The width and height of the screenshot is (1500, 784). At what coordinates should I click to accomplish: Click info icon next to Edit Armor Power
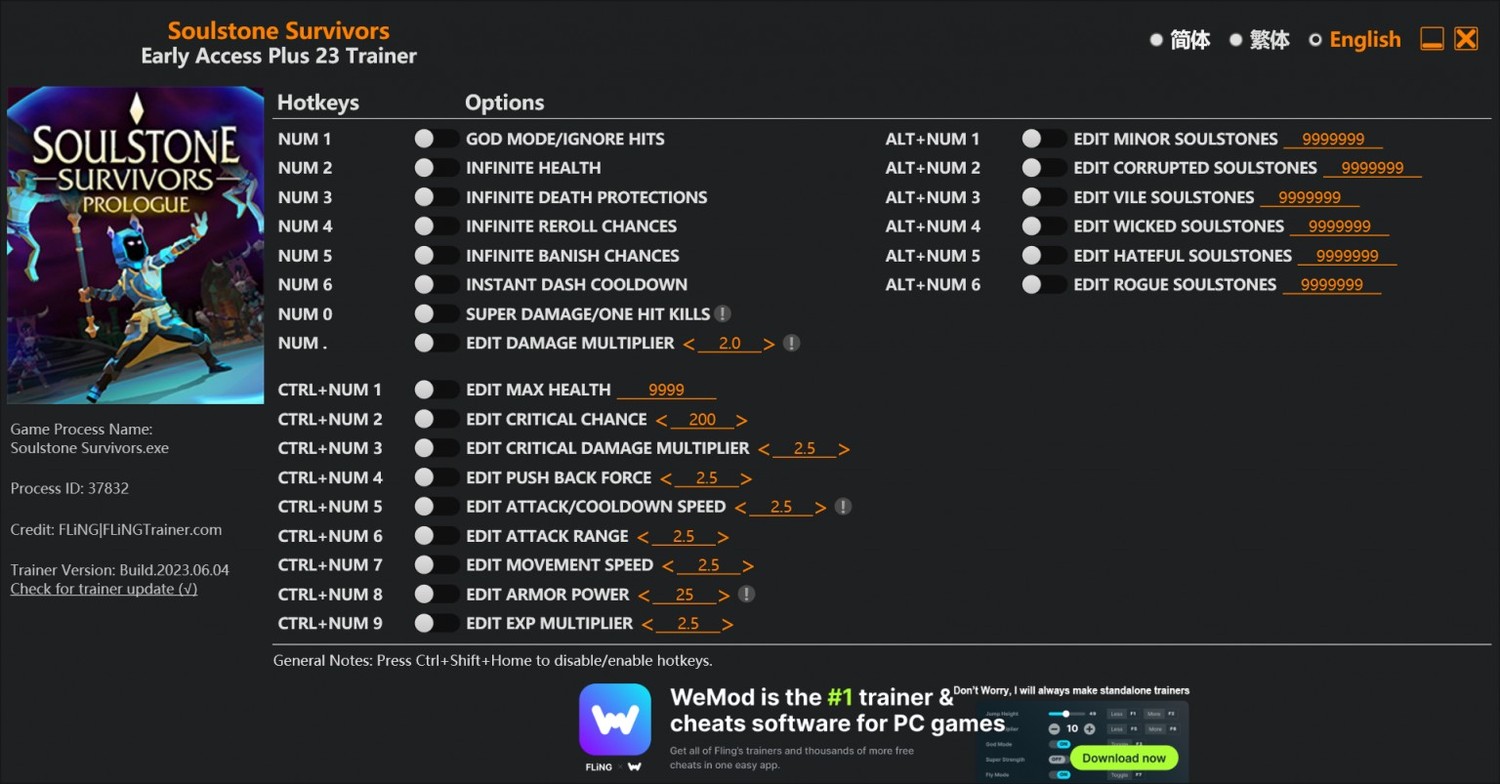[x=745, y=594]
